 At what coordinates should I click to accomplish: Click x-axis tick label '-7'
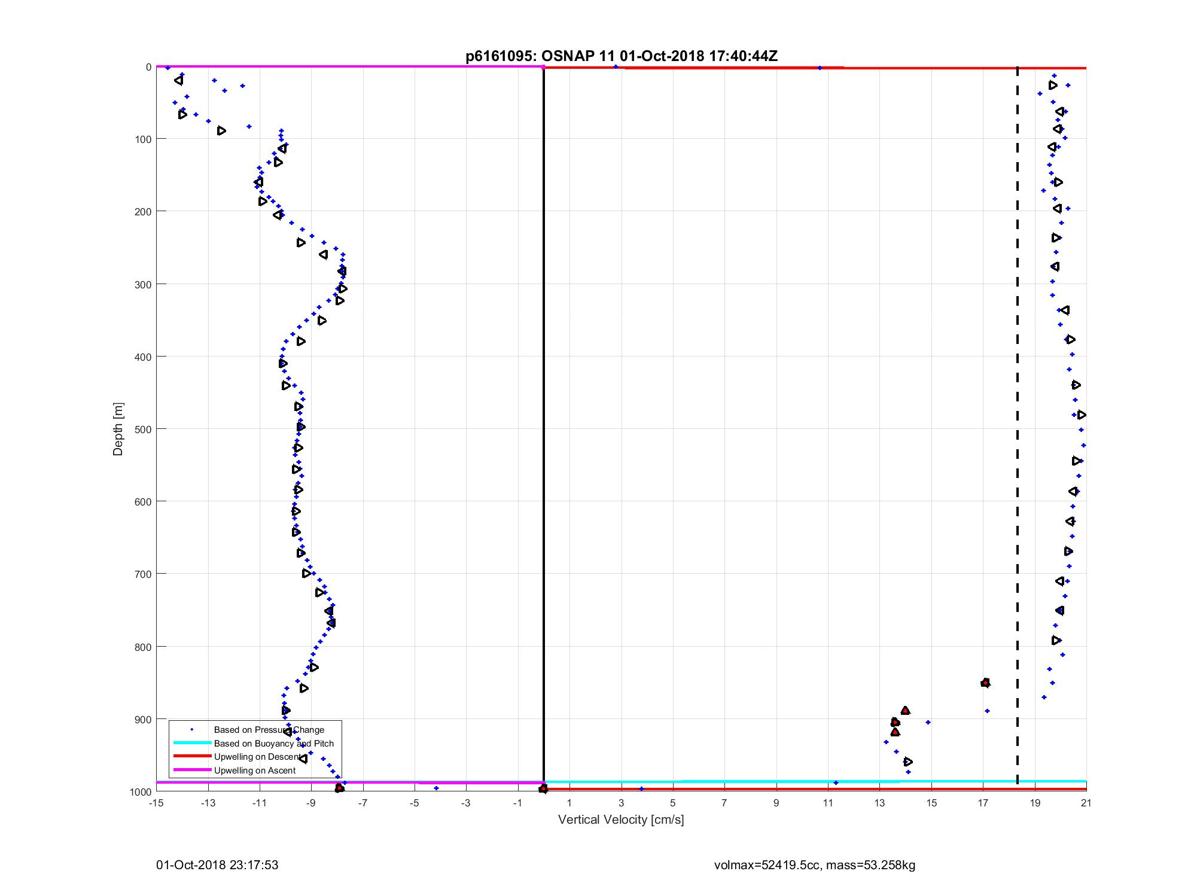[363, 802]
